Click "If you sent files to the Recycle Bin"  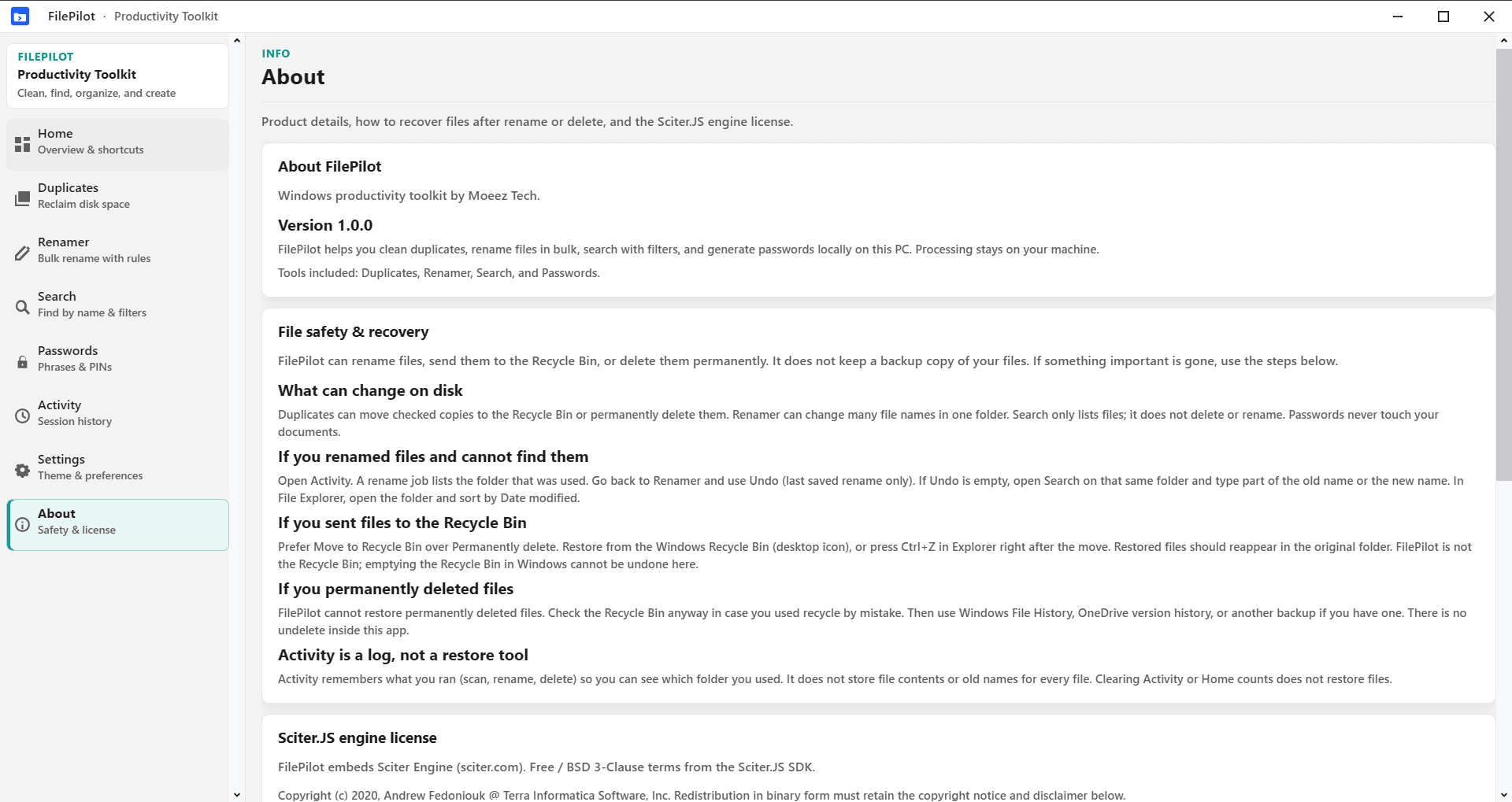[x=402, y=523]
